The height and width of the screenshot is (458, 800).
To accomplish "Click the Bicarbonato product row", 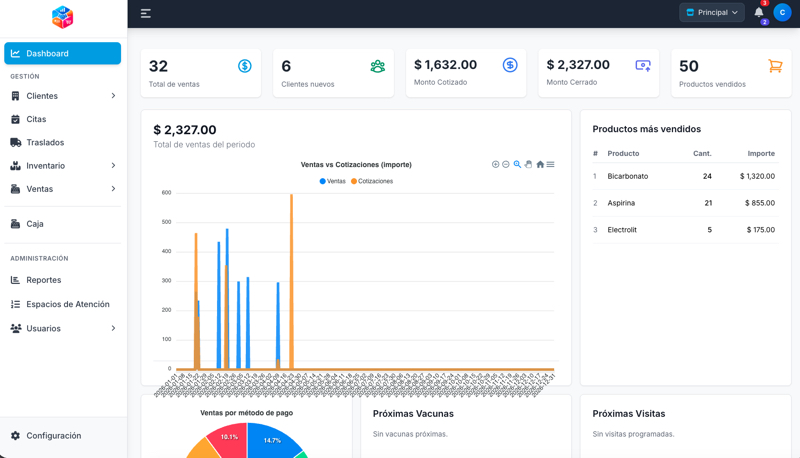I will (x=685, y=176).
